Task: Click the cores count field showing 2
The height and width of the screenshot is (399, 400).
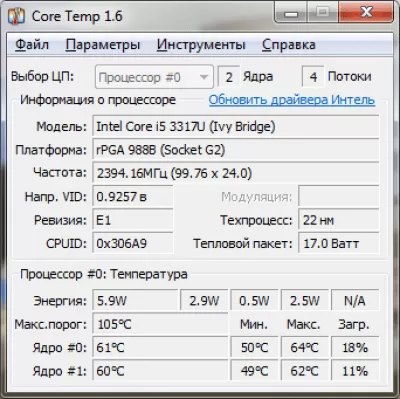Action: (229, 77)
